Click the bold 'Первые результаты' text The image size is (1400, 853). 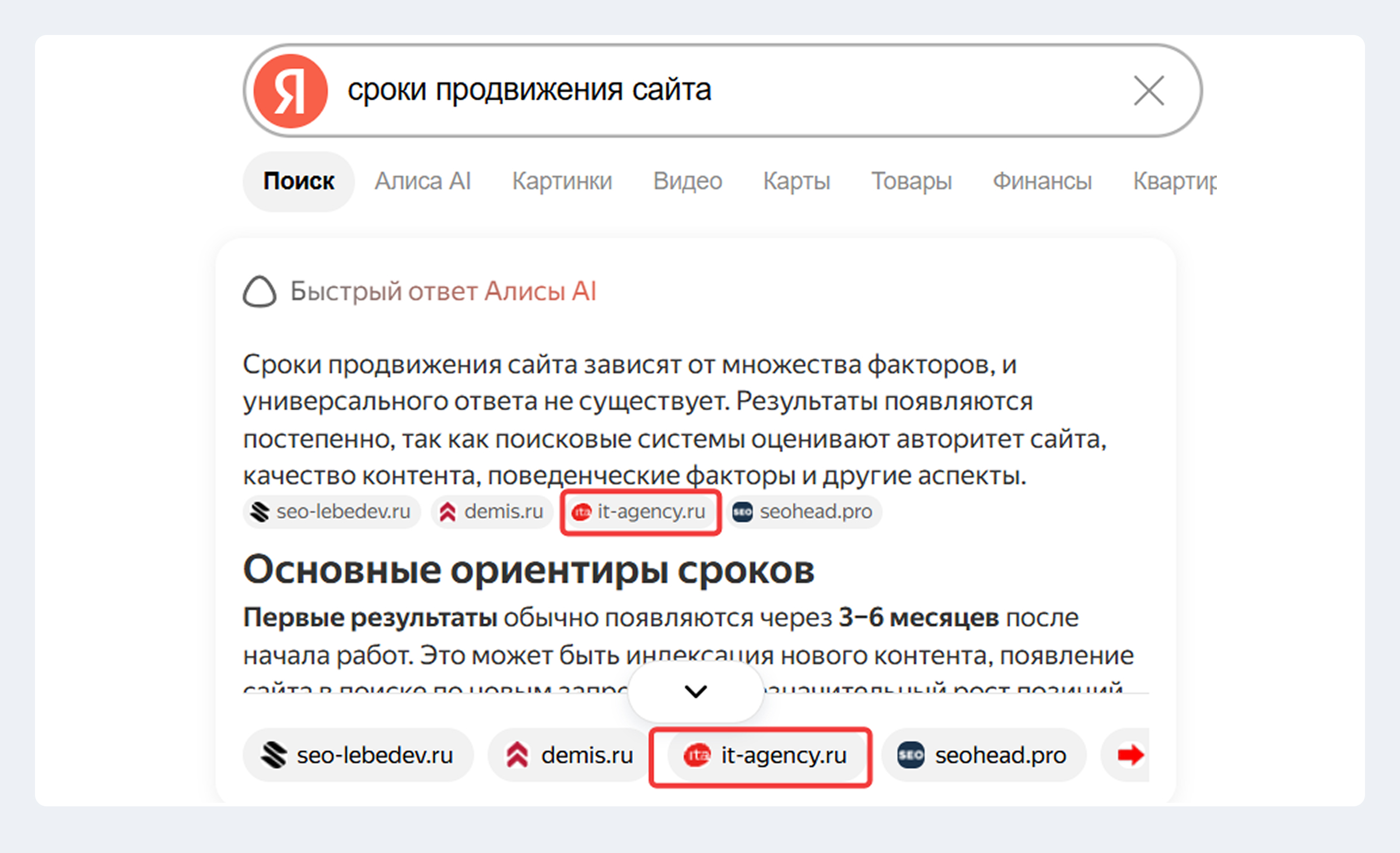(x=370, y=618)
